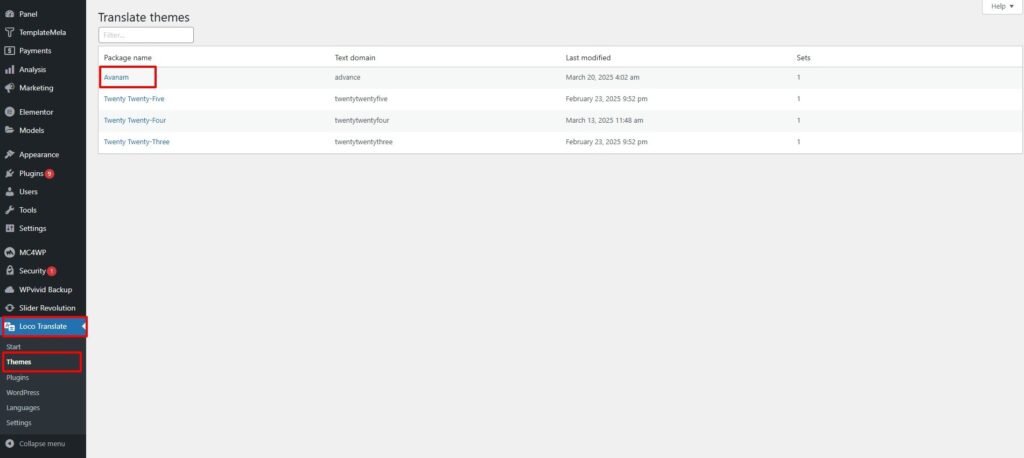Sort by the Package name column header
The image size is (1024, 458).
click(x=127, y=57)
